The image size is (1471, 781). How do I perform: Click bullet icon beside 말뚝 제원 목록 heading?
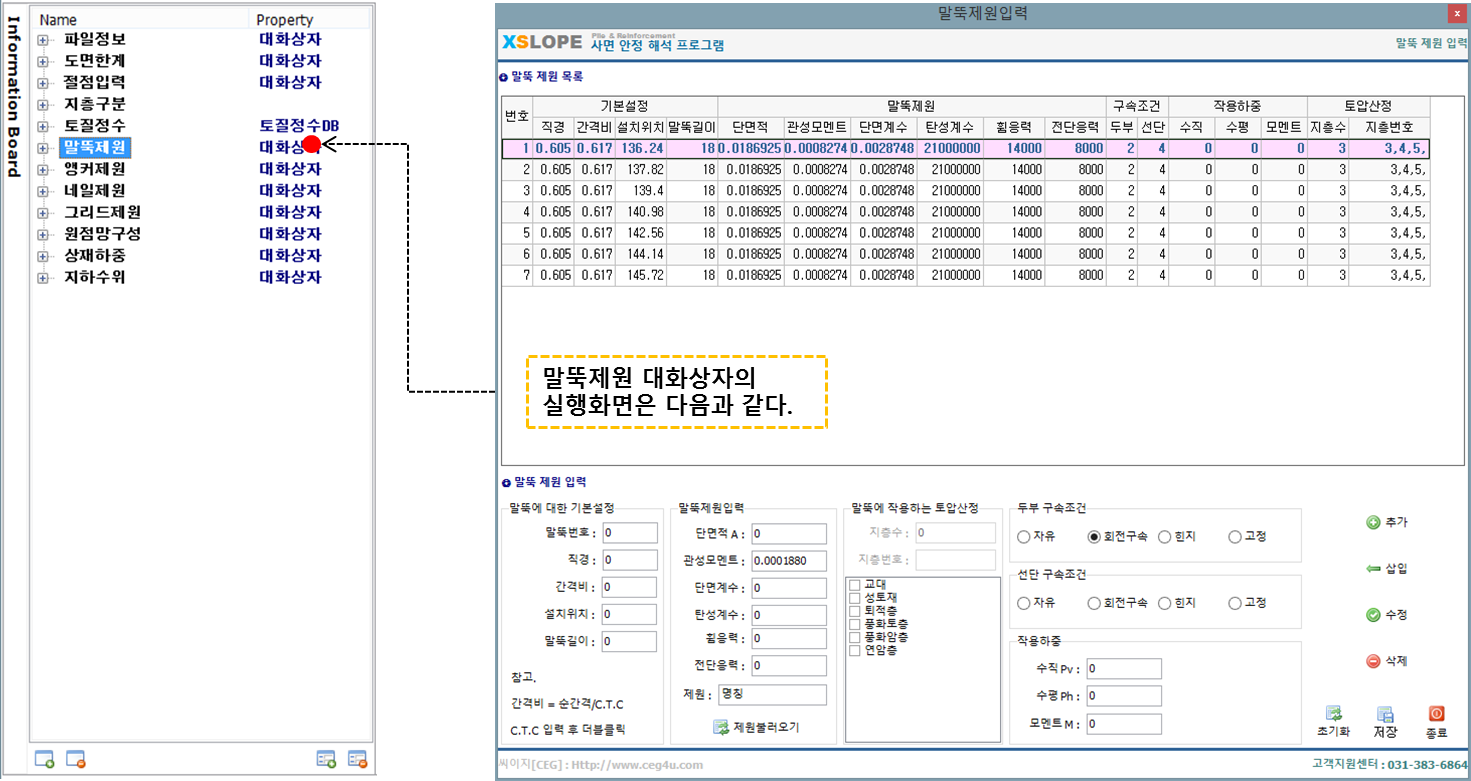click(504, 77)
